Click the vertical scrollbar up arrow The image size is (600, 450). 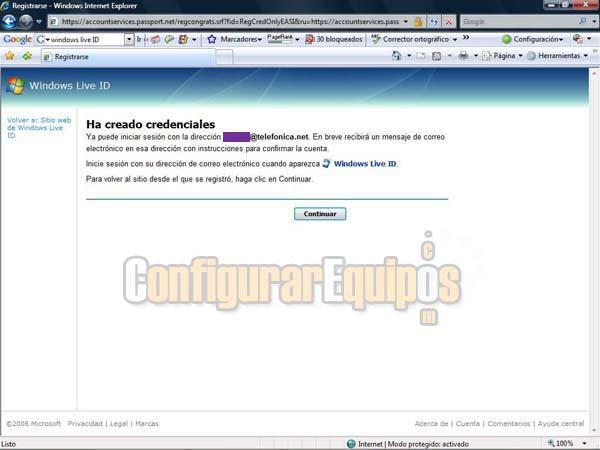tap(594, 73)
